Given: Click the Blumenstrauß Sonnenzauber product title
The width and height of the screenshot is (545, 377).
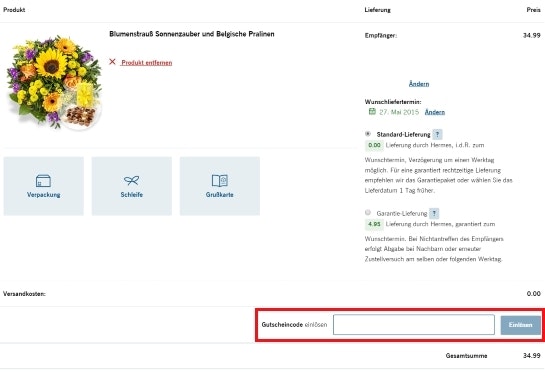Looking at the screenshot, I should (x=192, y=34).
